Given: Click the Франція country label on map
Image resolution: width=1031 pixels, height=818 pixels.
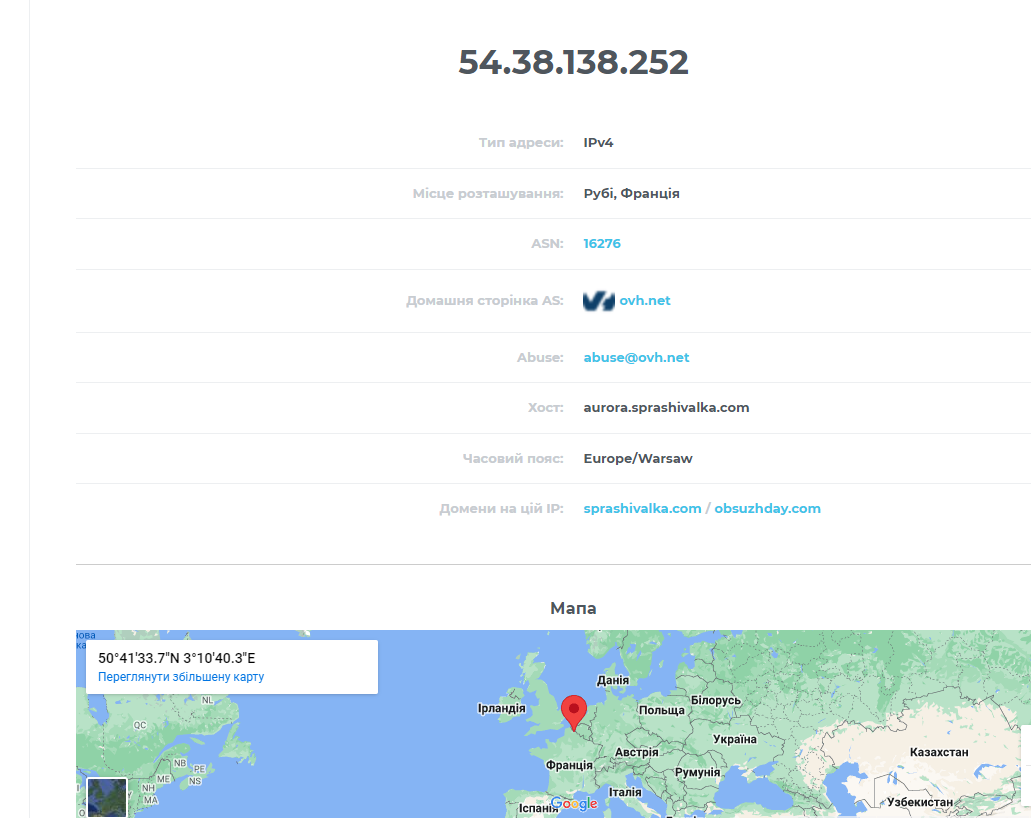Looking at the screenshot, I should click(x=569, y=765).
